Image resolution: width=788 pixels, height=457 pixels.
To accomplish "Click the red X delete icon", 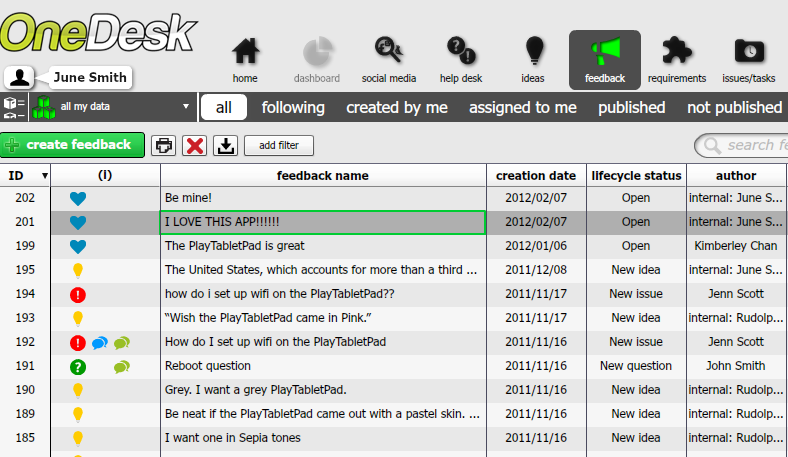I will tap(195, 146).
